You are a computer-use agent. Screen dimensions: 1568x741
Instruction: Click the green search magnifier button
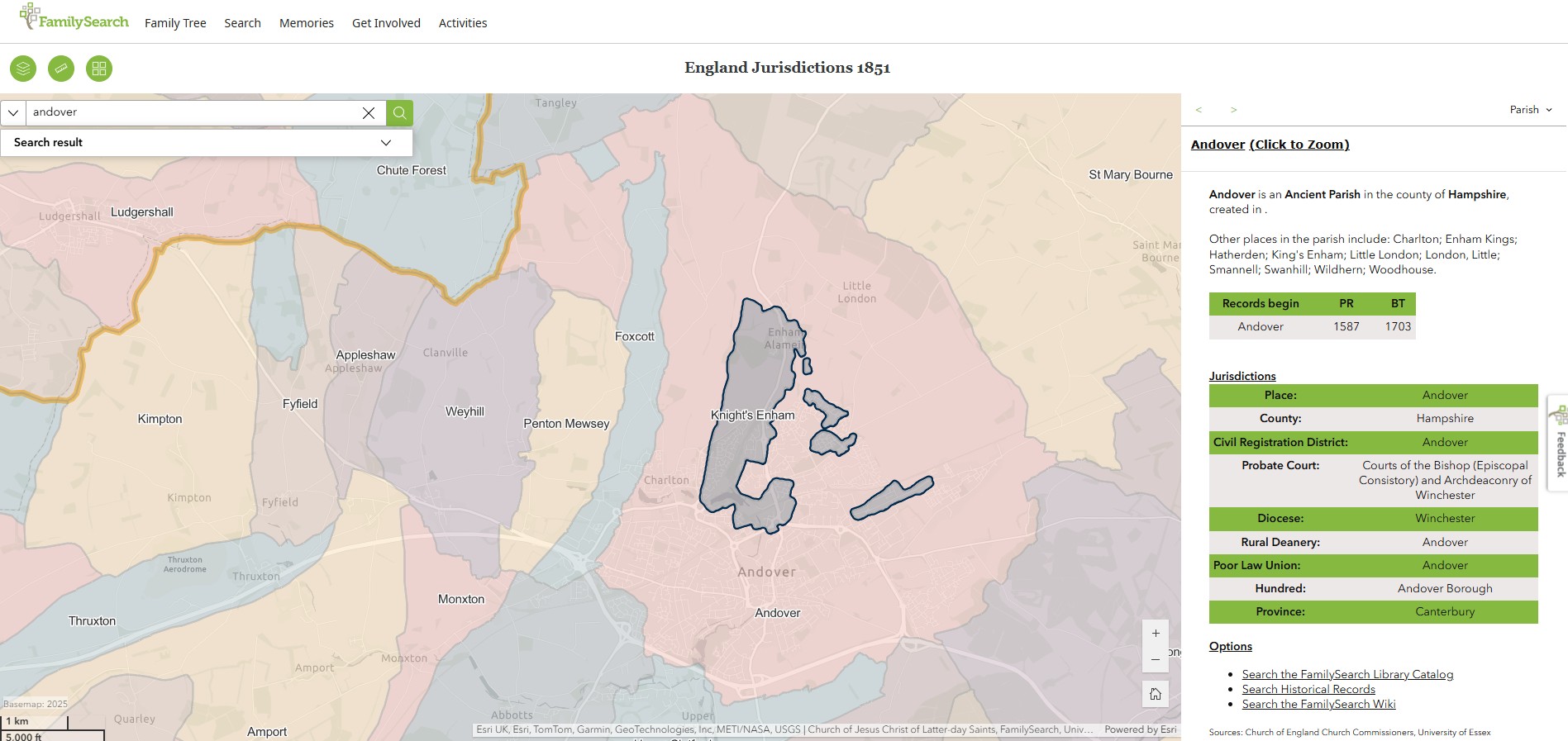pyautogui.click(x=399, y=113)
